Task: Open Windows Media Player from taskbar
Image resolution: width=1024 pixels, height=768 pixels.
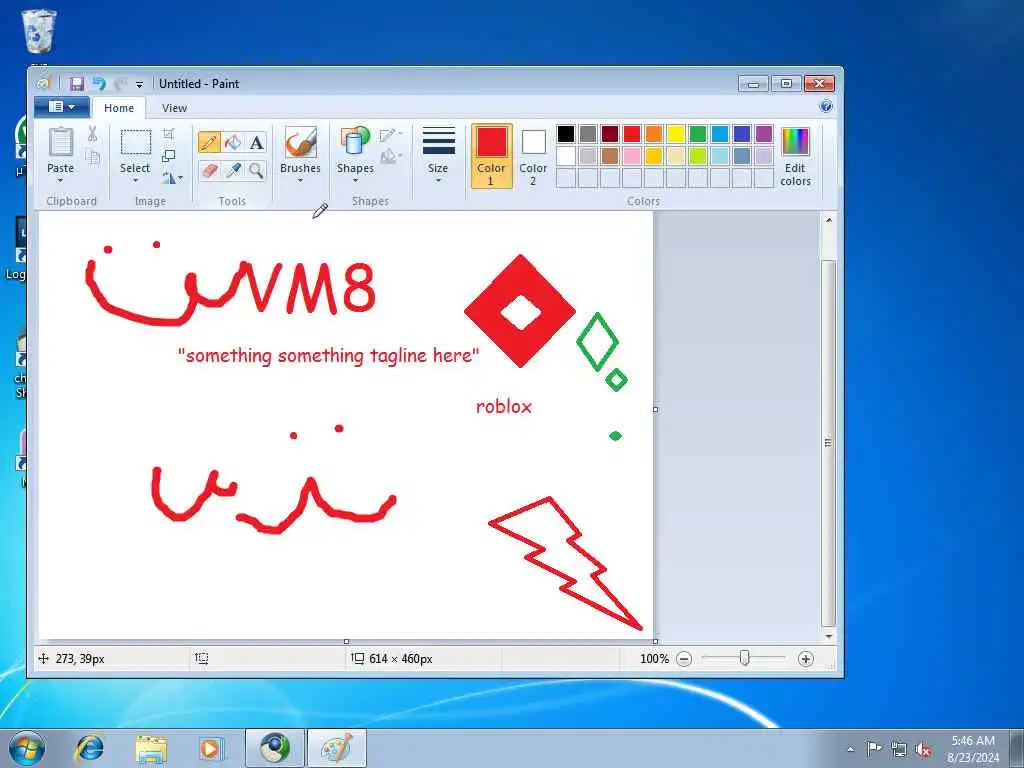Action: (x=211, y=748)
